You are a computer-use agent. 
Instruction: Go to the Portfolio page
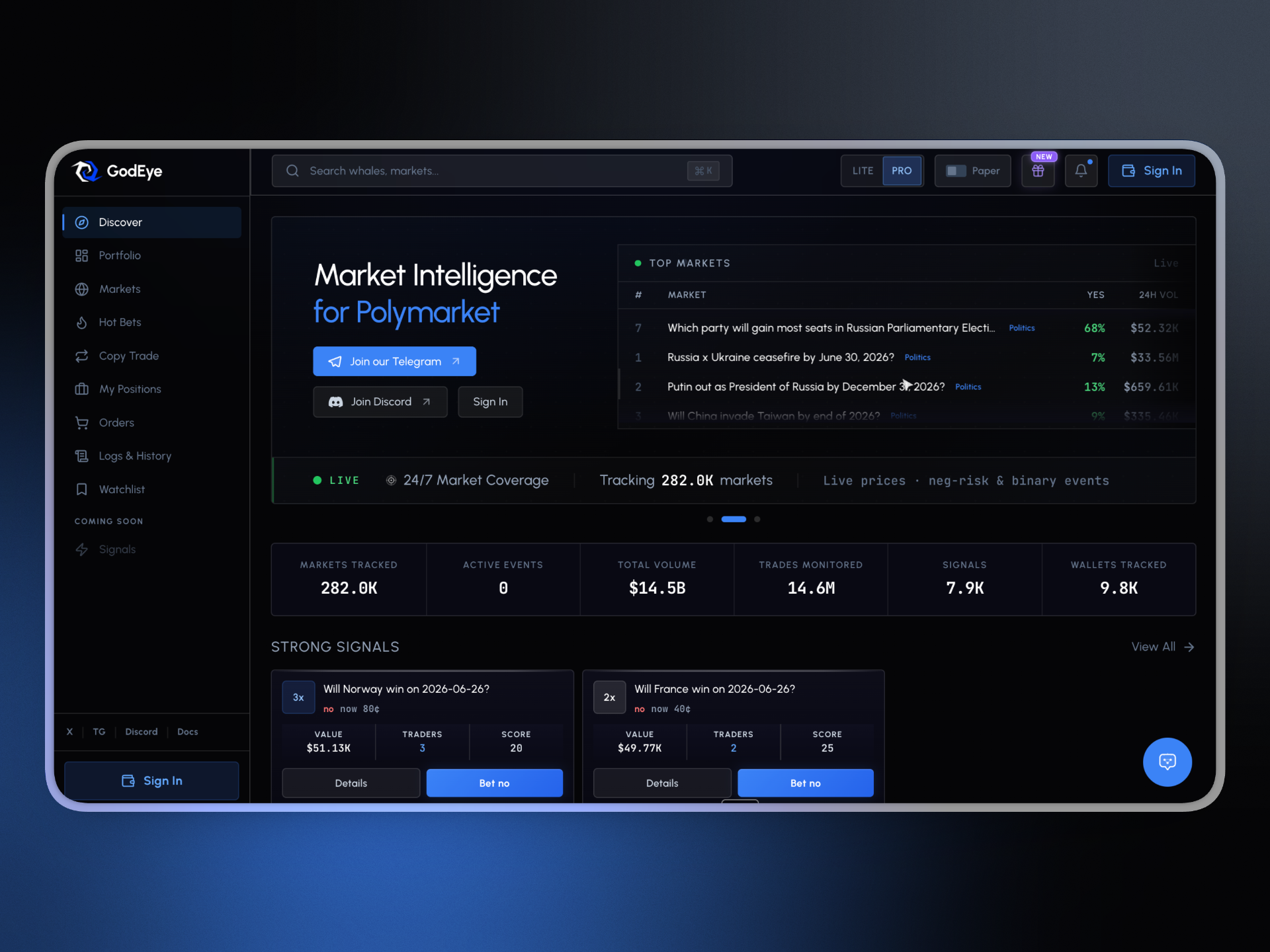tap(152, 255)
